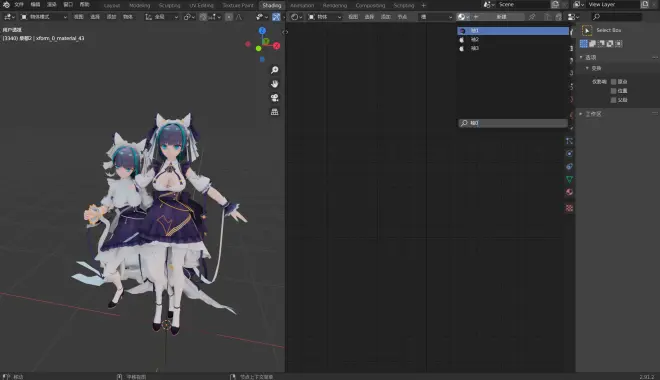Open the 3D viewport editor type dropdown

point(9,17)
